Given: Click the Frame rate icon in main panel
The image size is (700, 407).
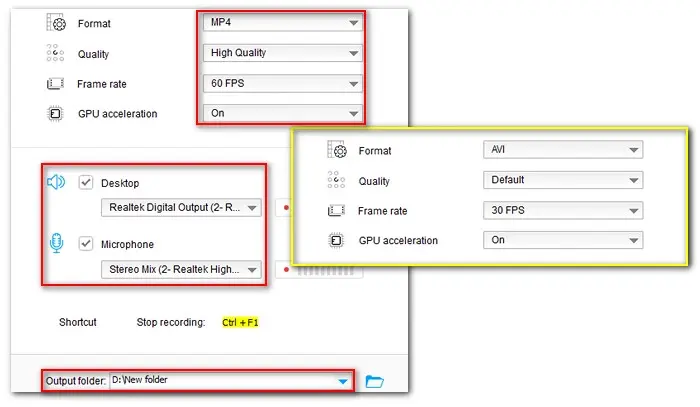Looking at the screenshot, I should tap(55, 83).
